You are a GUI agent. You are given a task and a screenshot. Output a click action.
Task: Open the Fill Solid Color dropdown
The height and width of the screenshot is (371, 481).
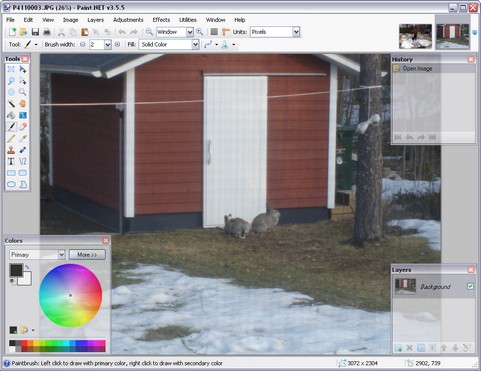pyautogui.click(x=195, y=45)
